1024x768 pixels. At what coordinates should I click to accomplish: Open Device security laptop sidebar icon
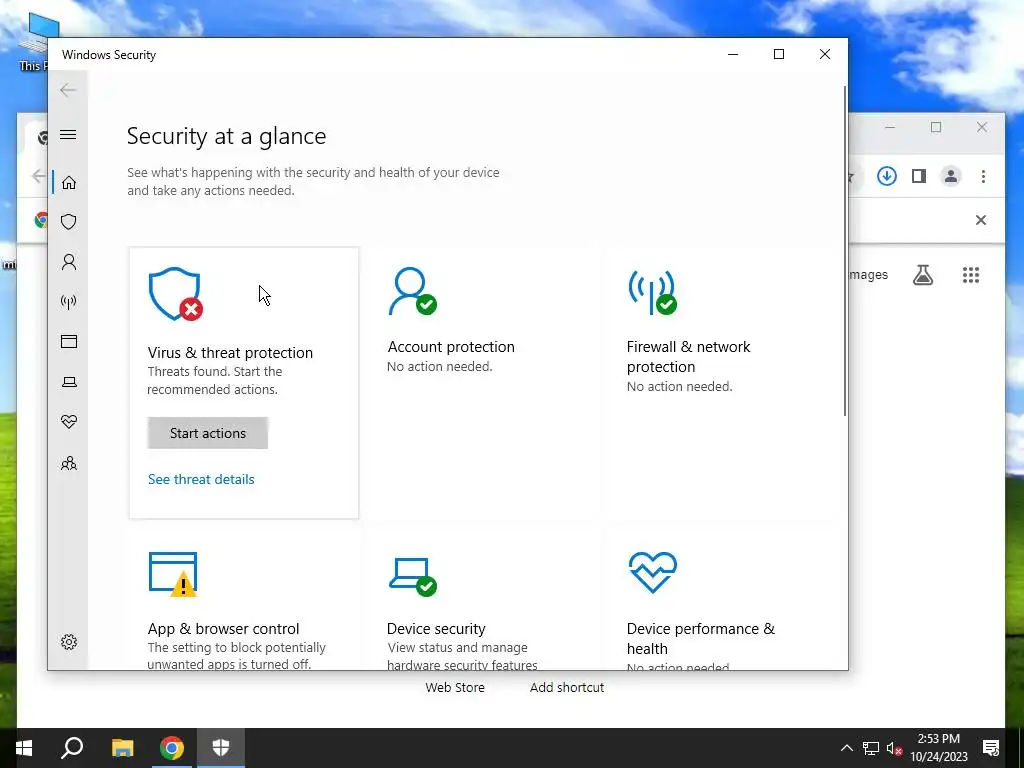click(x=69, y=382)
